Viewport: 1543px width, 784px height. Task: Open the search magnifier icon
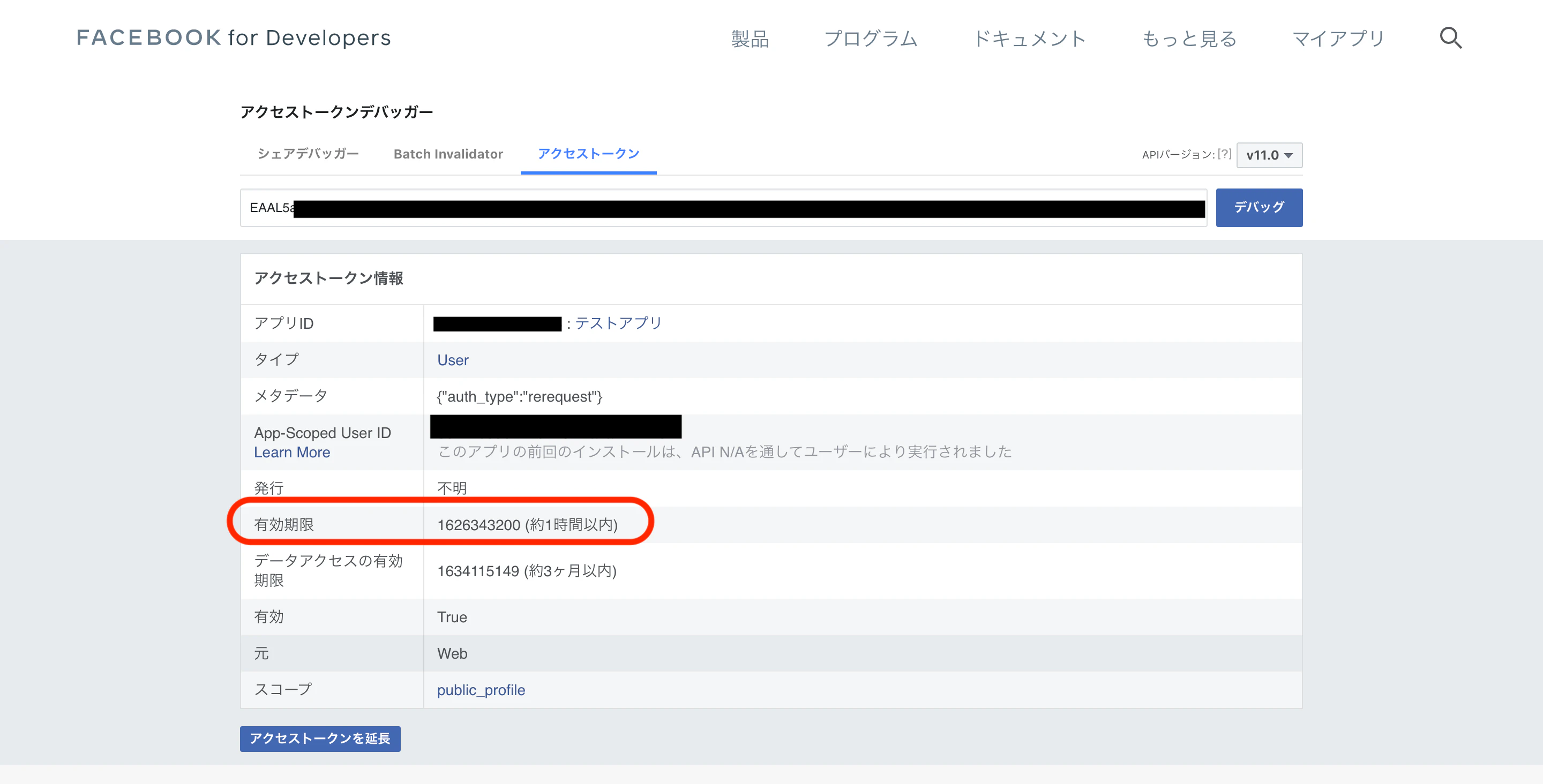pyautogui.click(x=1450, y=37)
